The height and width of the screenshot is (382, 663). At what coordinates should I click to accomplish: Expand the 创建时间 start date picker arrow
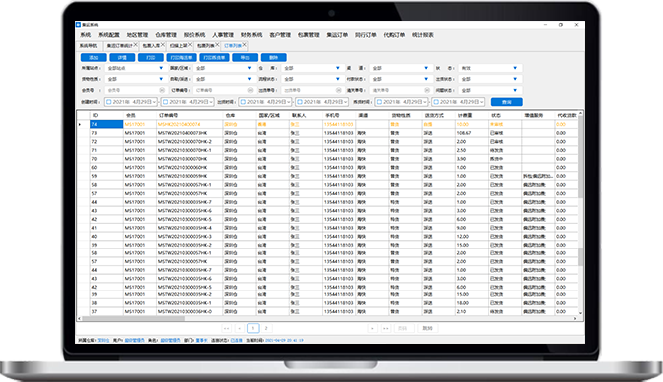tap(155, 102)
